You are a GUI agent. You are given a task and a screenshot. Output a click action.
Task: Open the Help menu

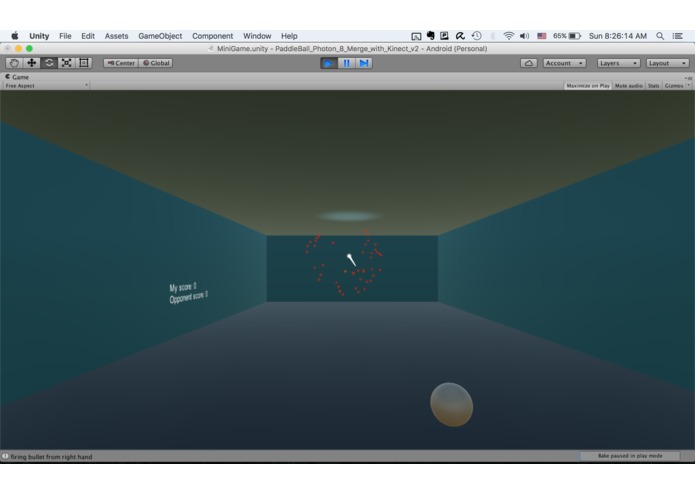click(289, 36)
